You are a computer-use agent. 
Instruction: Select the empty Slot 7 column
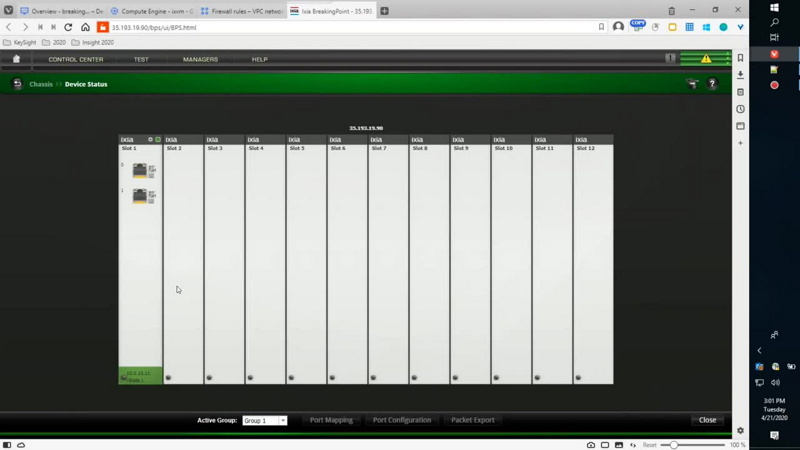[x=388, y=260]
